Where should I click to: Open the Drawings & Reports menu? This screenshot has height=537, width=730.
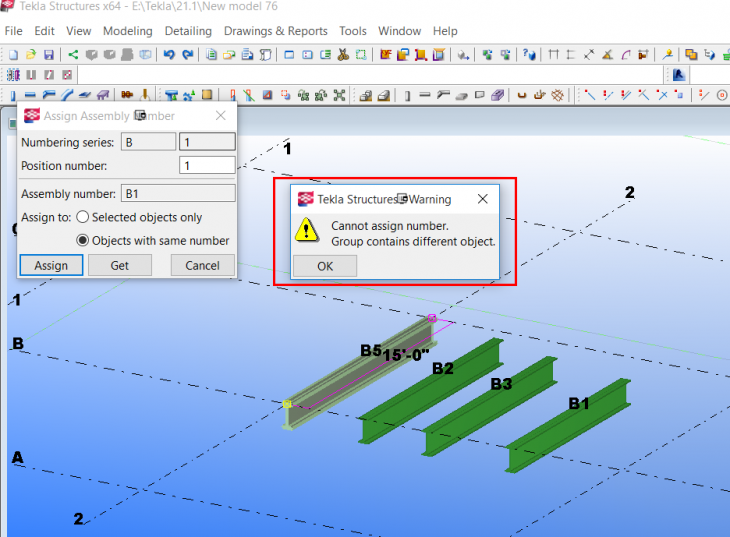pos(275,31)
